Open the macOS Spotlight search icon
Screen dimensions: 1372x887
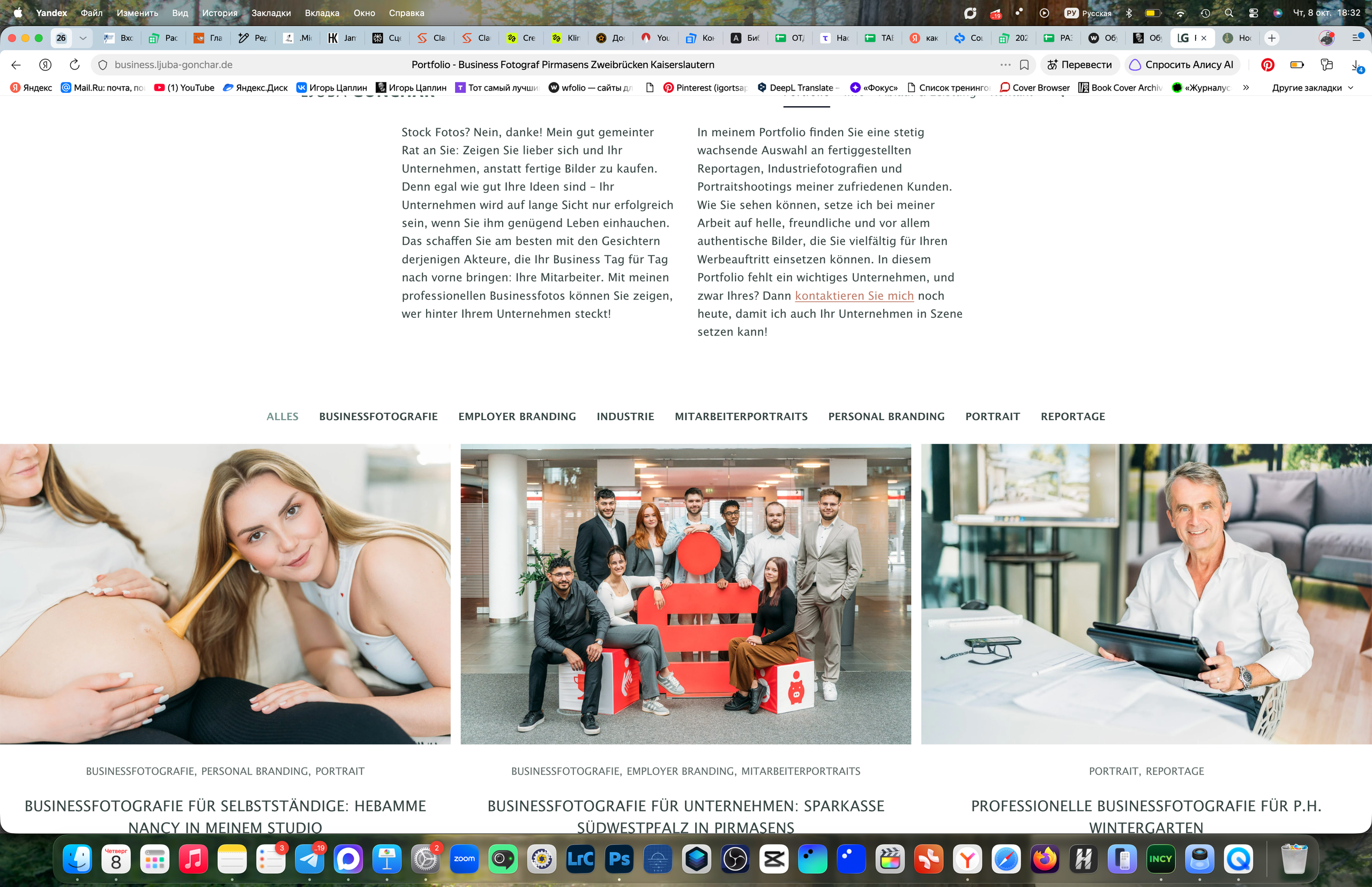(1228, 13)
